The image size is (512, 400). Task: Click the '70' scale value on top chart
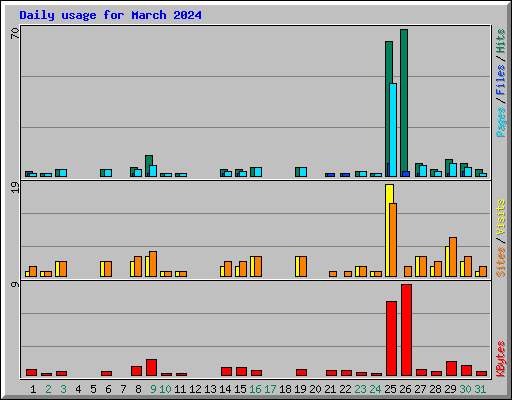click(x=15, y=33)
